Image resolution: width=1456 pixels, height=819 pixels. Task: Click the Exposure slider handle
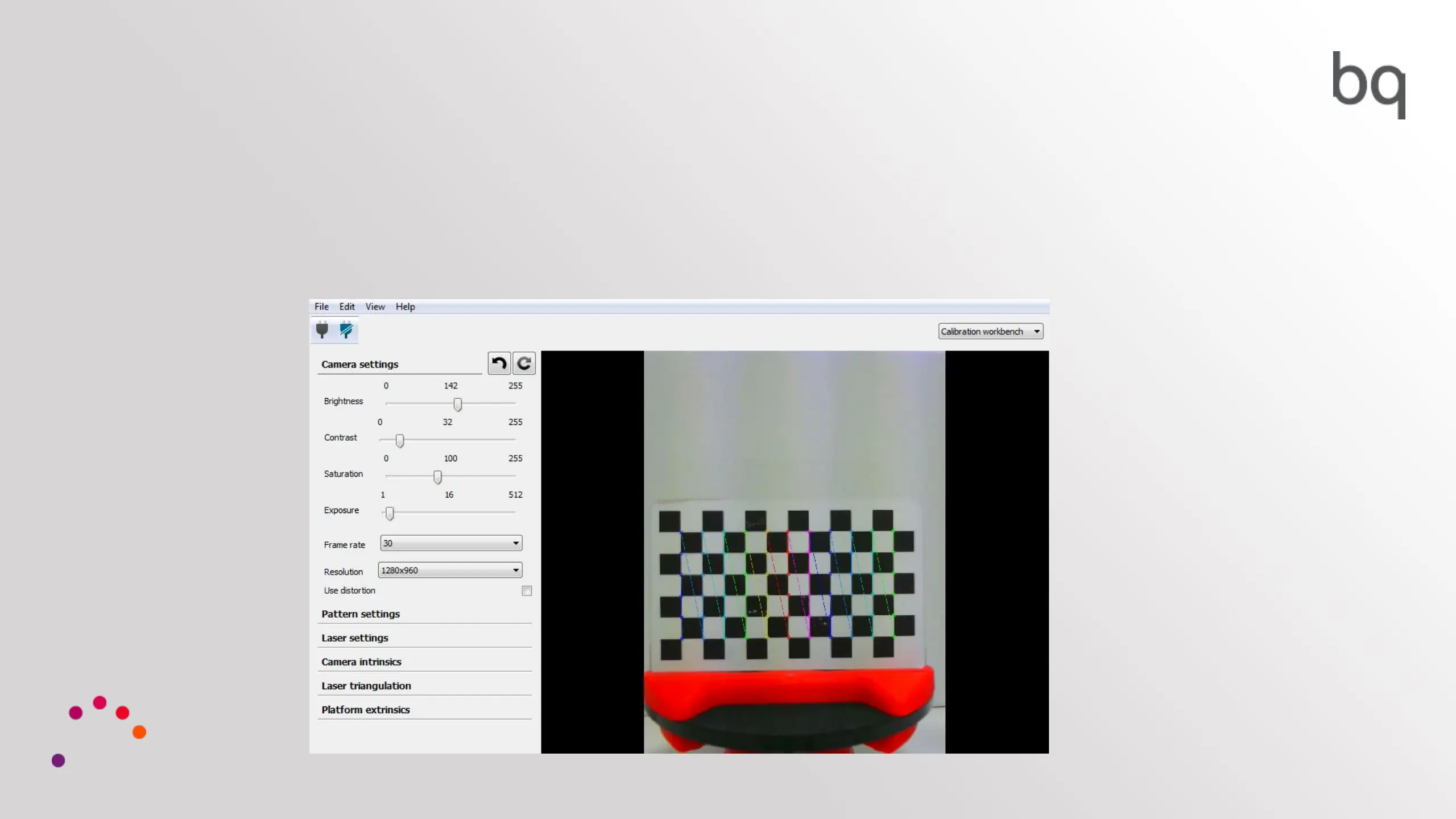coord(390,513)
